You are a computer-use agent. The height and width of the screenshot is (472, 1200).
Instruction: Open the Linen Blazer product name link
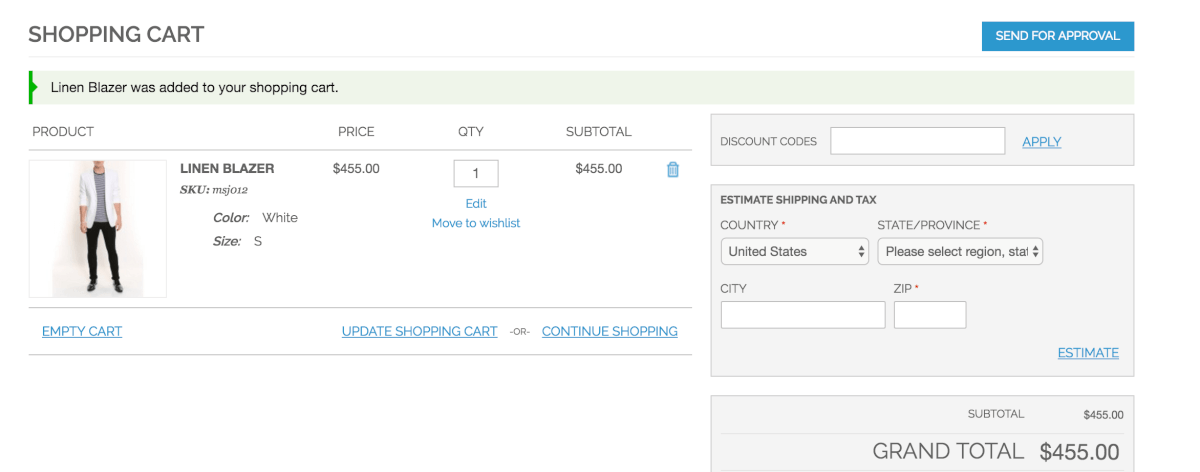[227, 168]
